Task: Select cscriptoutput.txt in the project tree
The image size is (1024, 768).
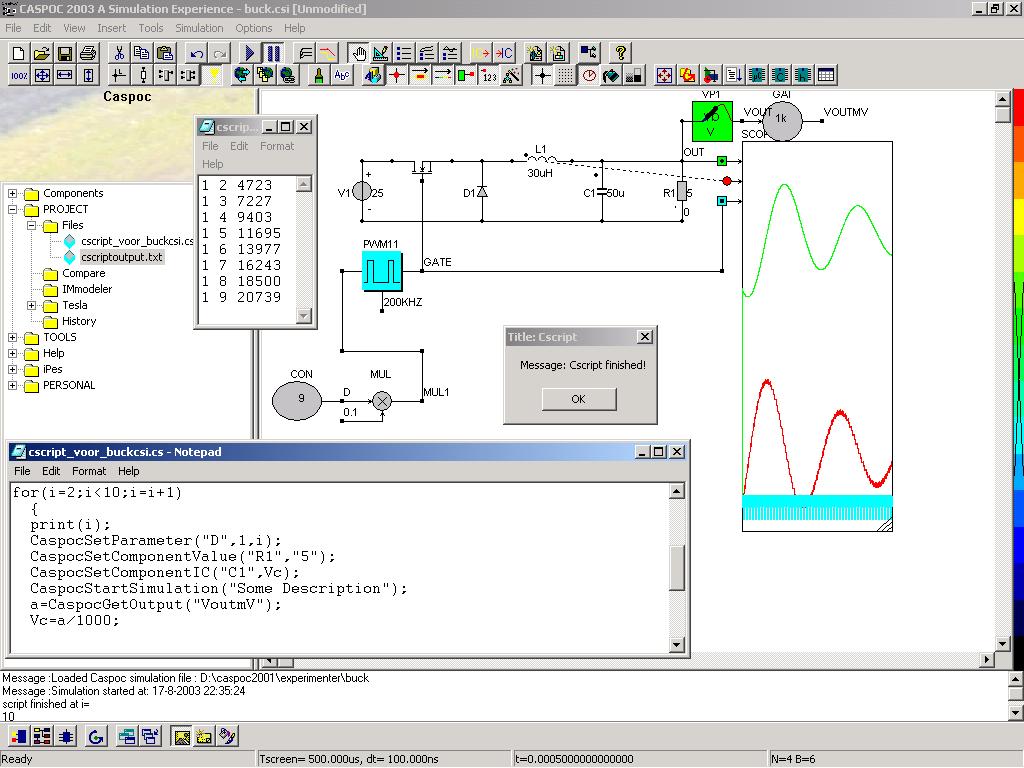Action: click(121, 257)
